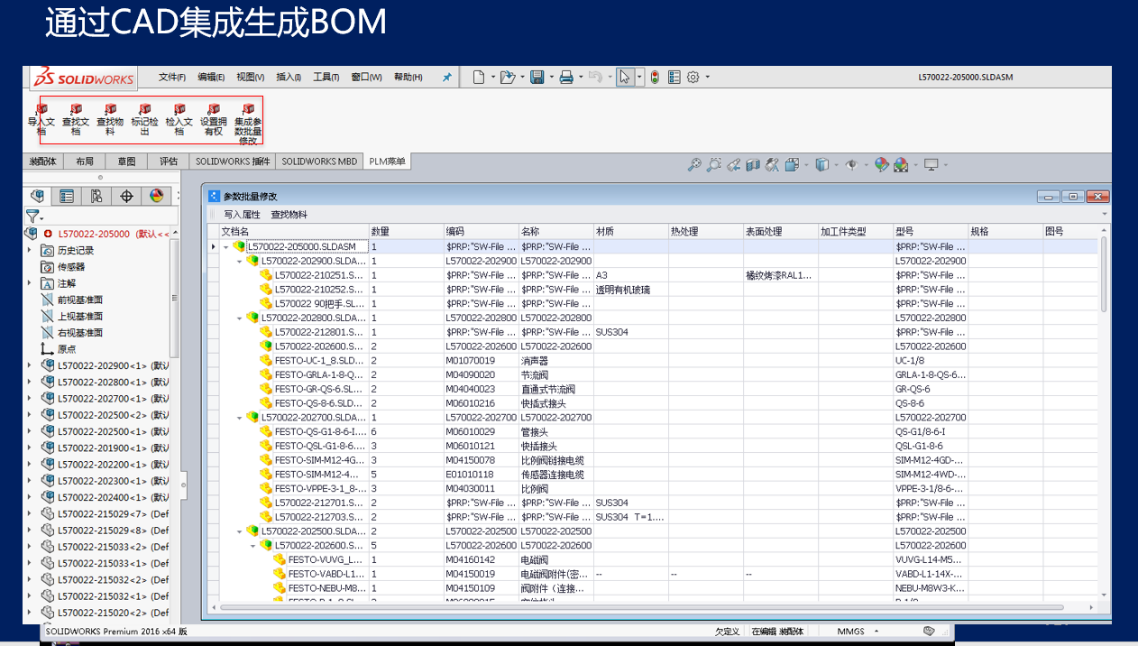Open the 视图(V) menu
The width and height of the screenshot is (1138, 646).
[x=250, y=77]
